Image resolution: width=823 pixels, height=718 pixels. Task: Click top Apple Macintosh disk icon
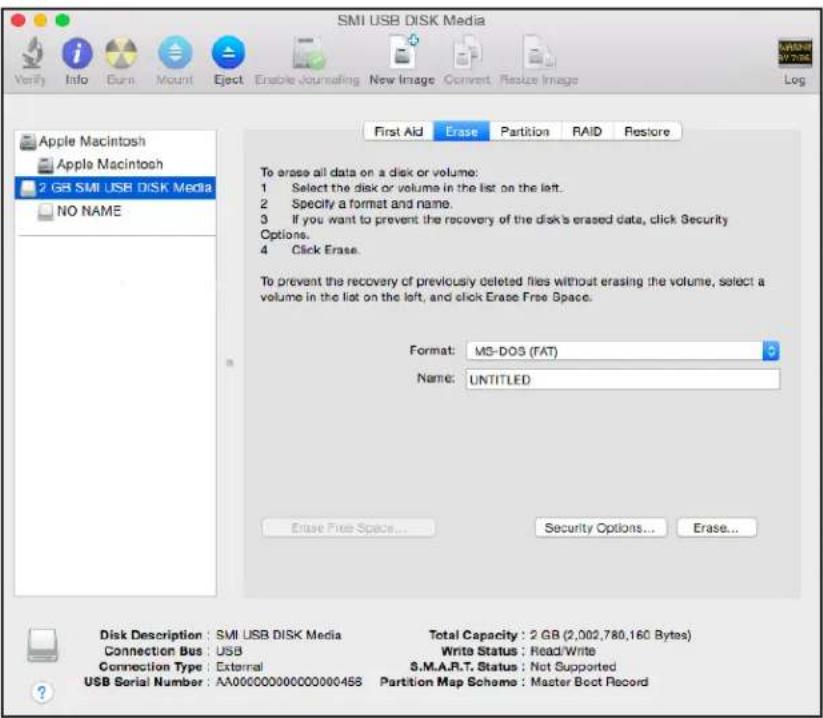point(27,142)
